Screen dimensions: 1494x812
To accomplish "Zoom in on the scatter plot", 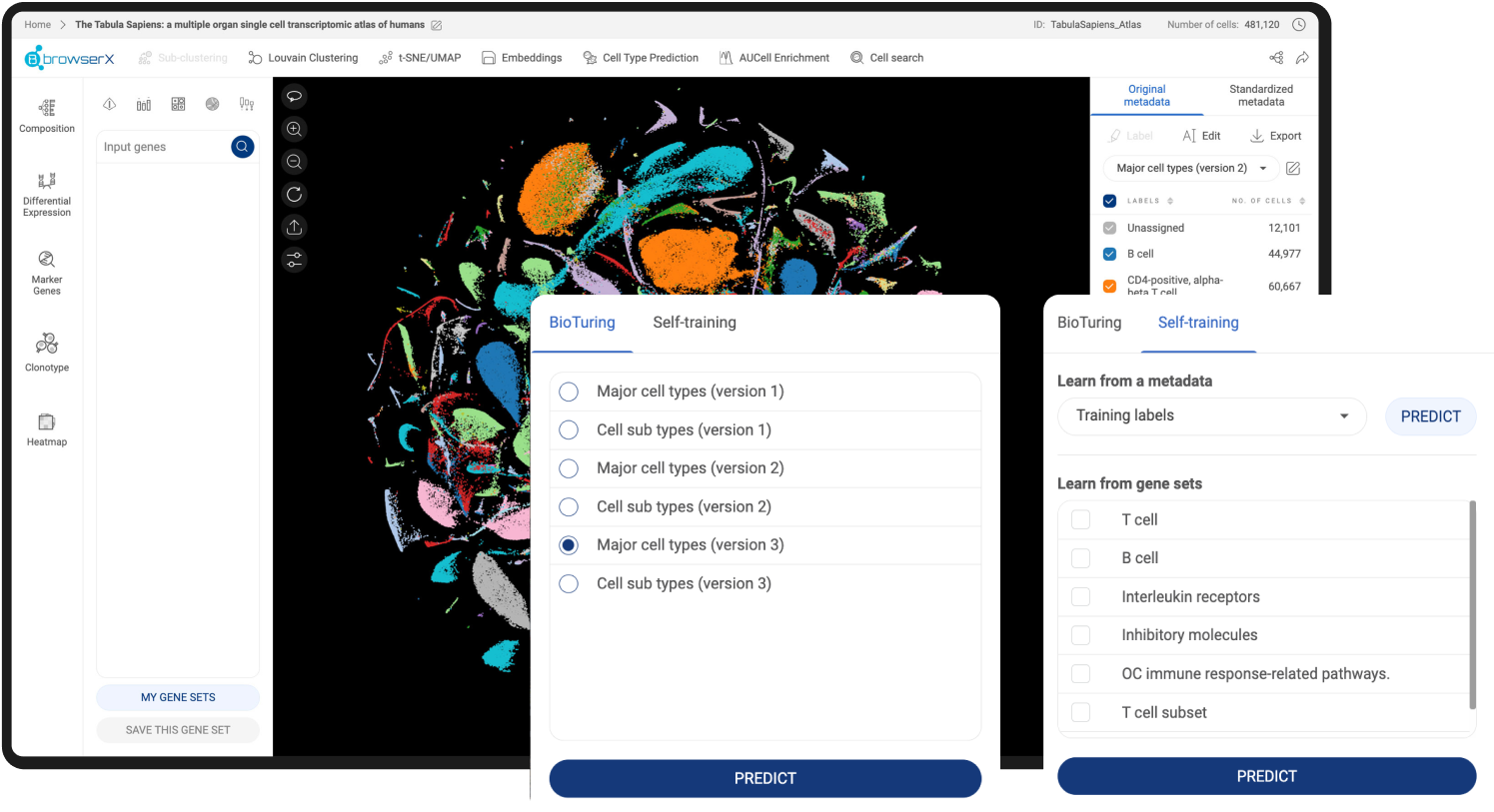I will coord(294,129).
